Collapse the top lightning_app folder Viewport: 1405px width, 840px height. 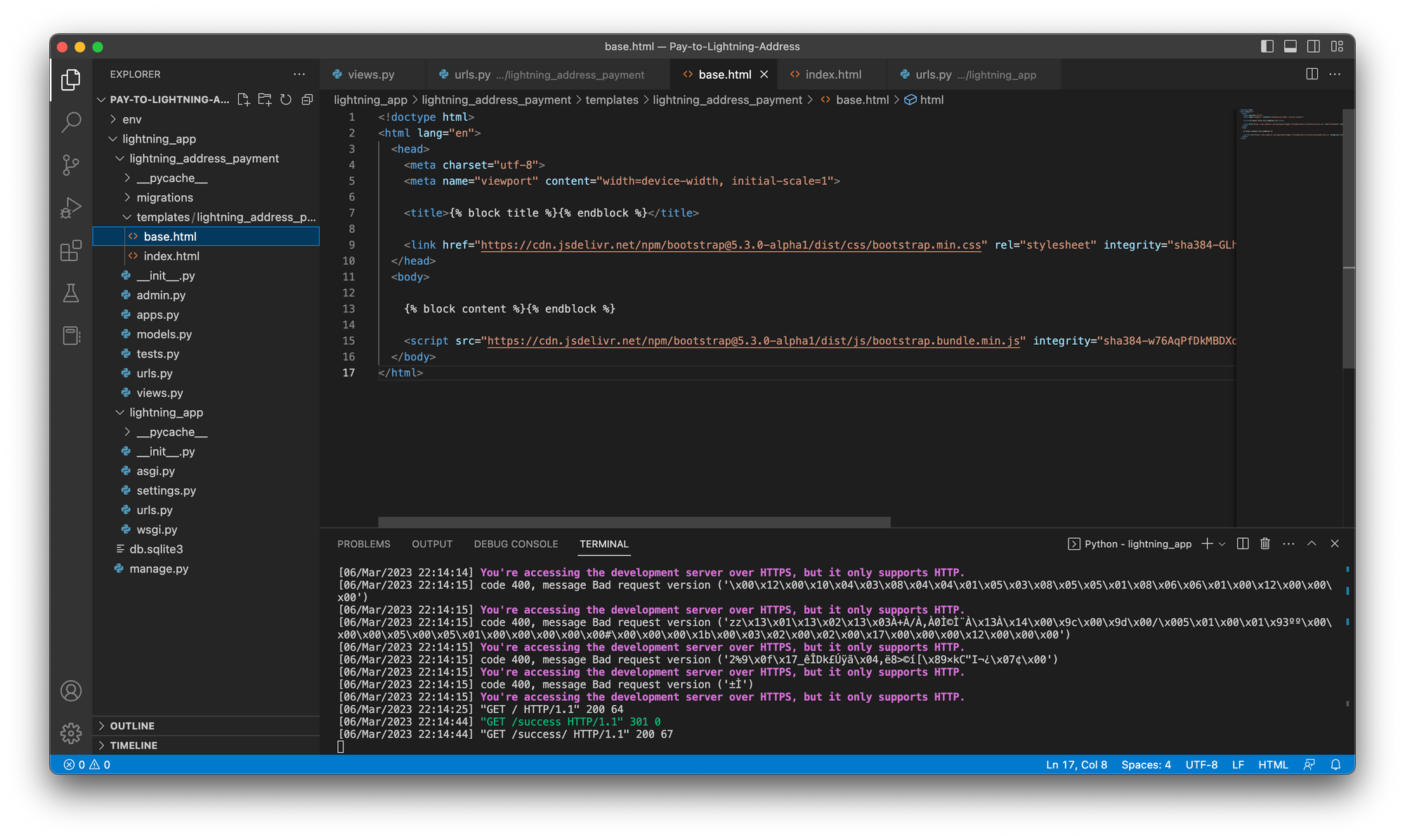tap(113, 139)
